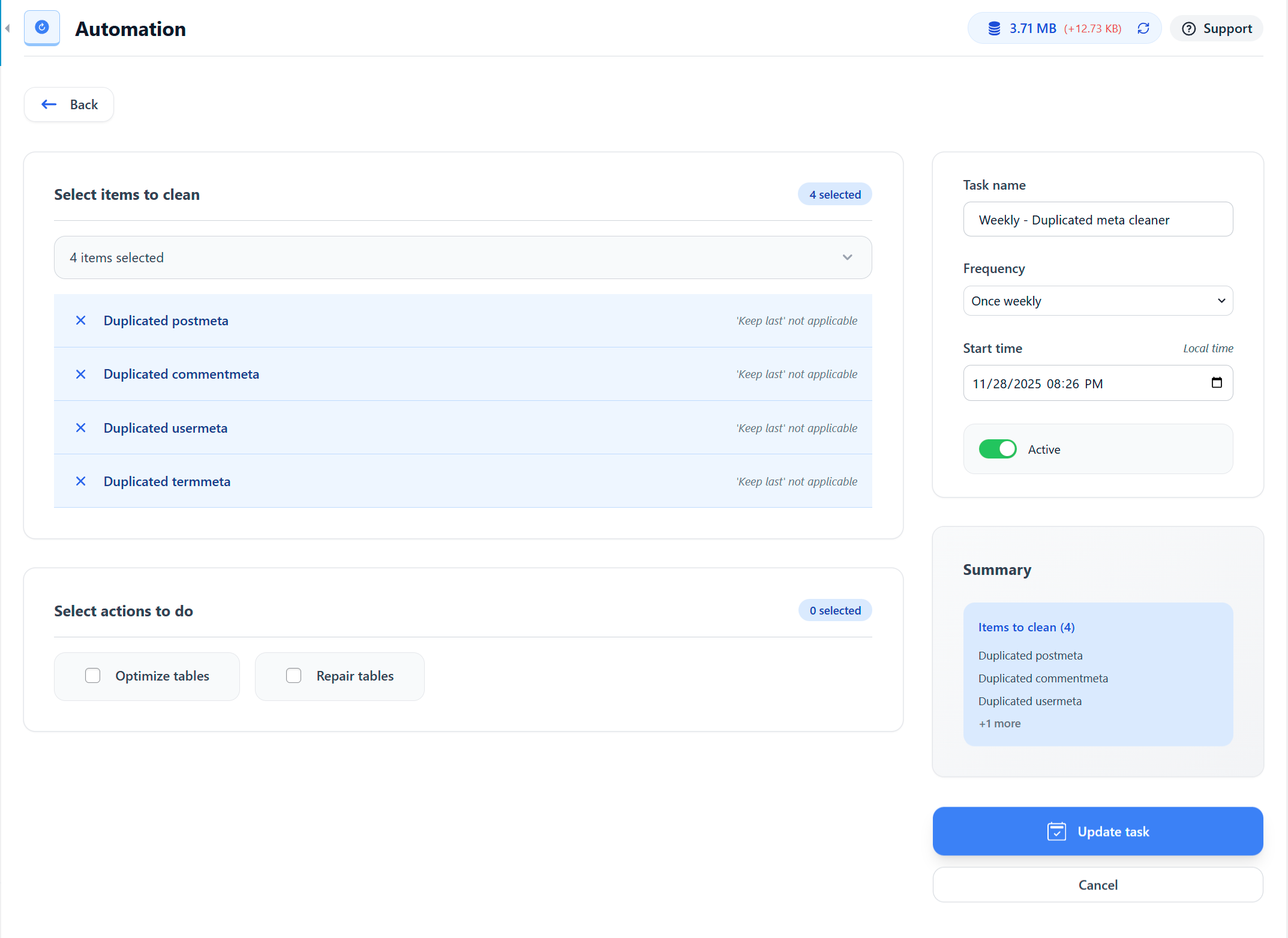Remove Duplicated termmeta via the X icon
Image resolution: width=1288 pixels, height=938 pixels.
[x=81, y=481]
